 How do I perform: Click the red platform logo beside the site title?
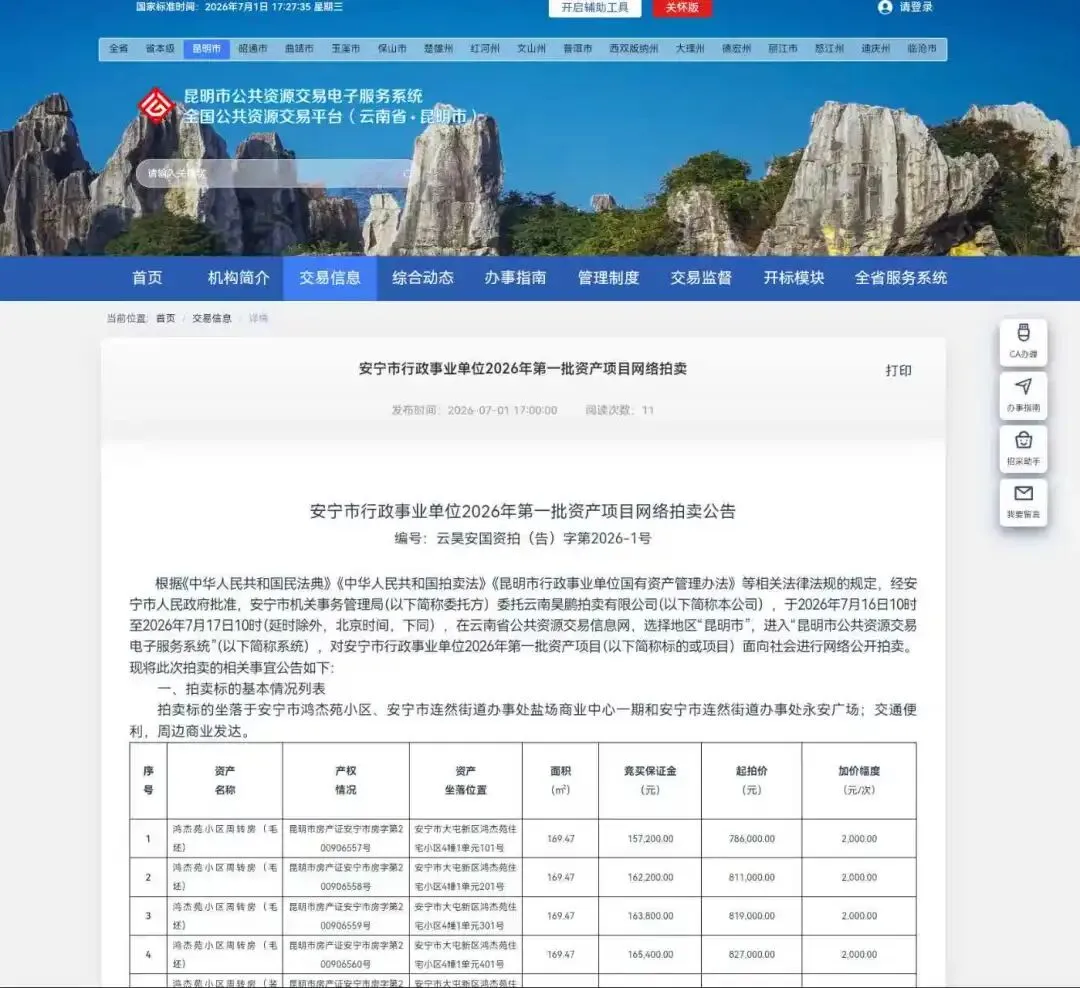pos(156,105)
